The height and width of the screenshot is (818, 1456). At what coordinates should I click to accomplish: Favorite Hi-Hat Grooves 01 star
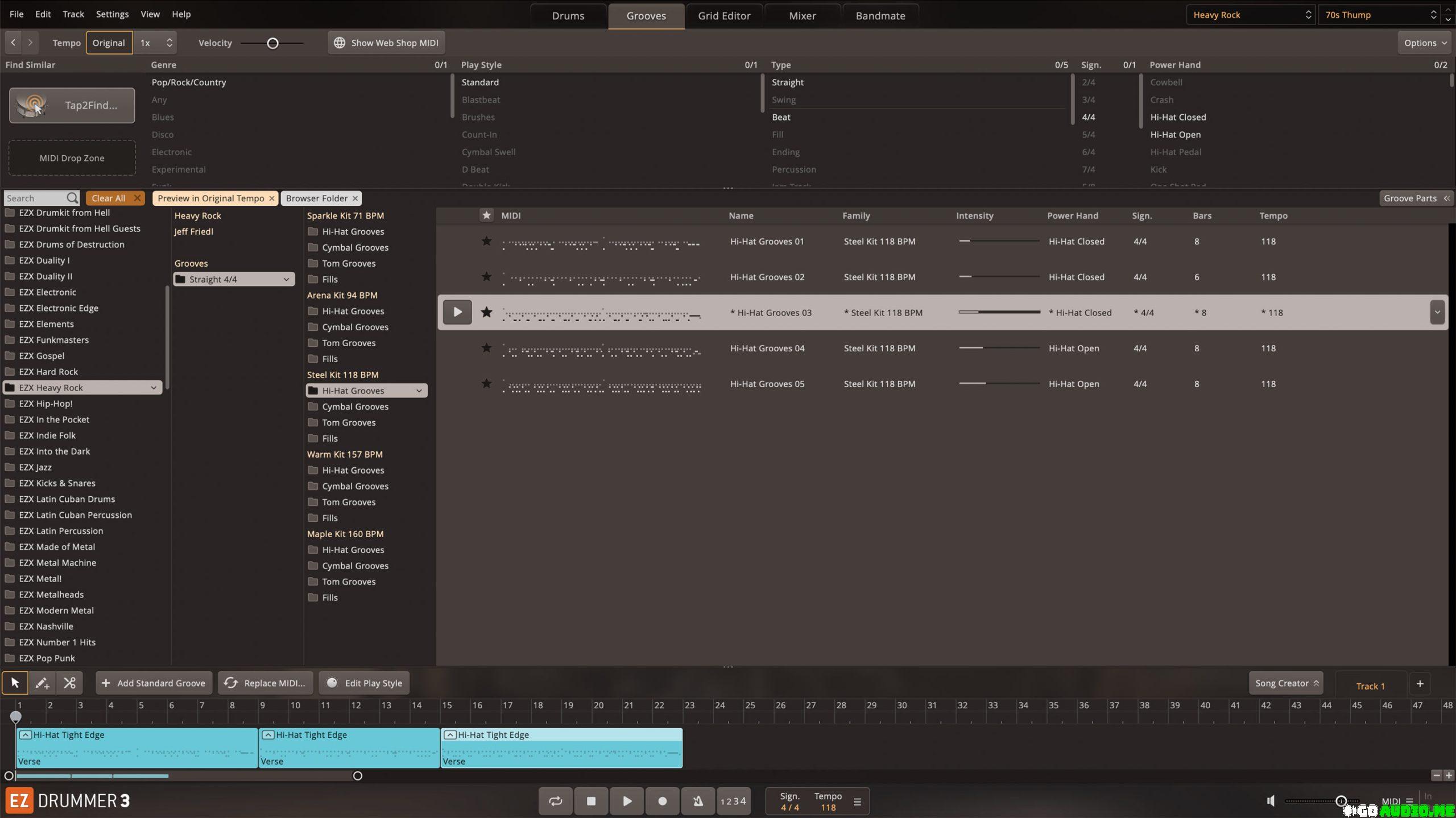pos(486,241)
